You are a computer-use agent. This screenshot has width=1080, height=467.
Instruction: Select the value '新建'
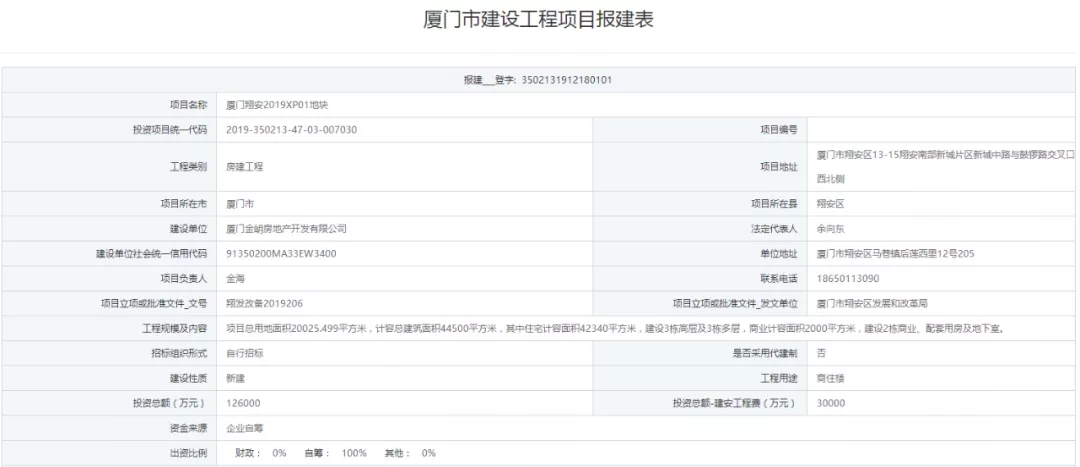point(236,378)
